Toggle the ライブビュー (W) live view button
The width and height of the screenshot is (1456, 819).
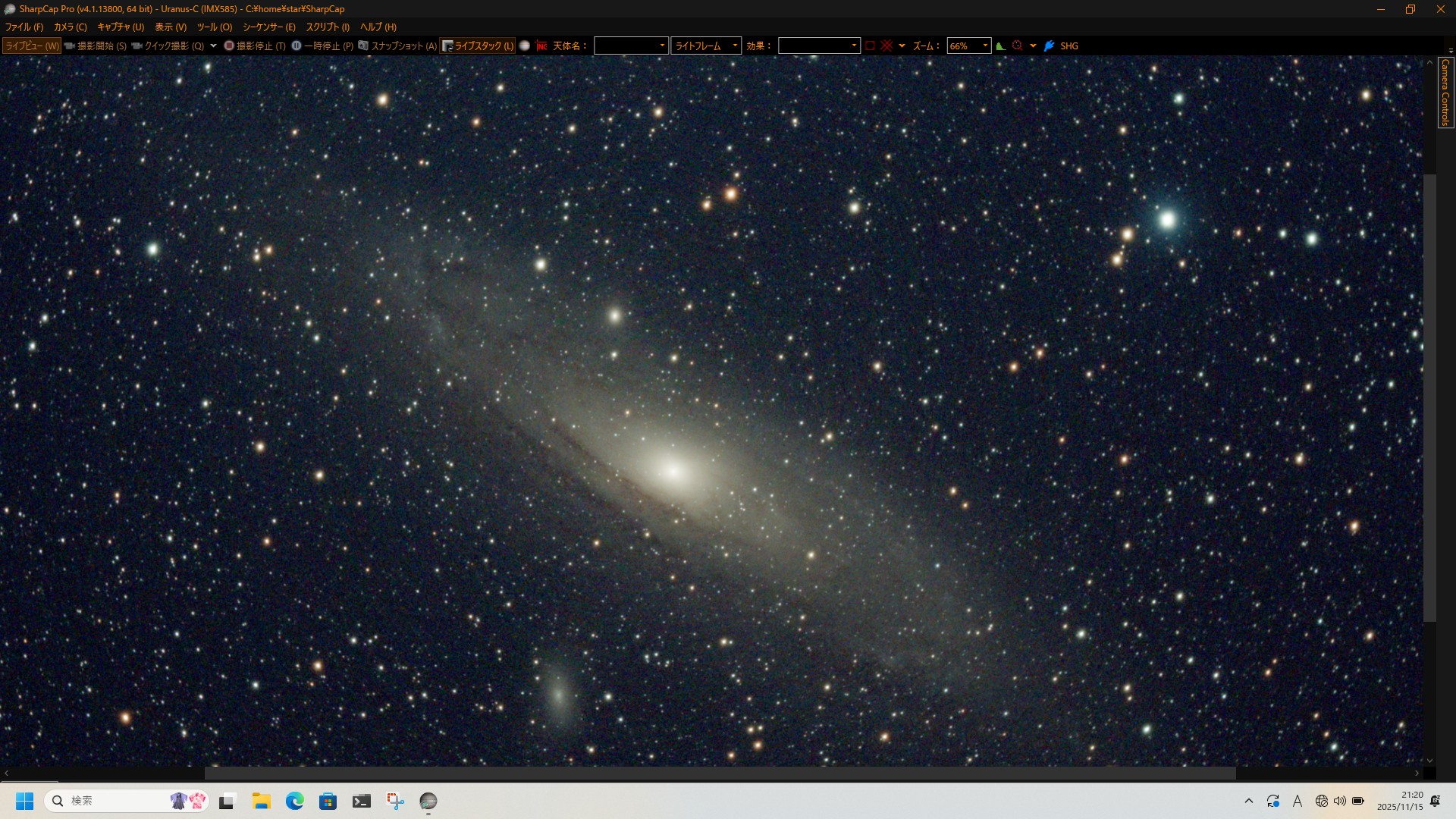pyautogui.click(x=32, y=45)
